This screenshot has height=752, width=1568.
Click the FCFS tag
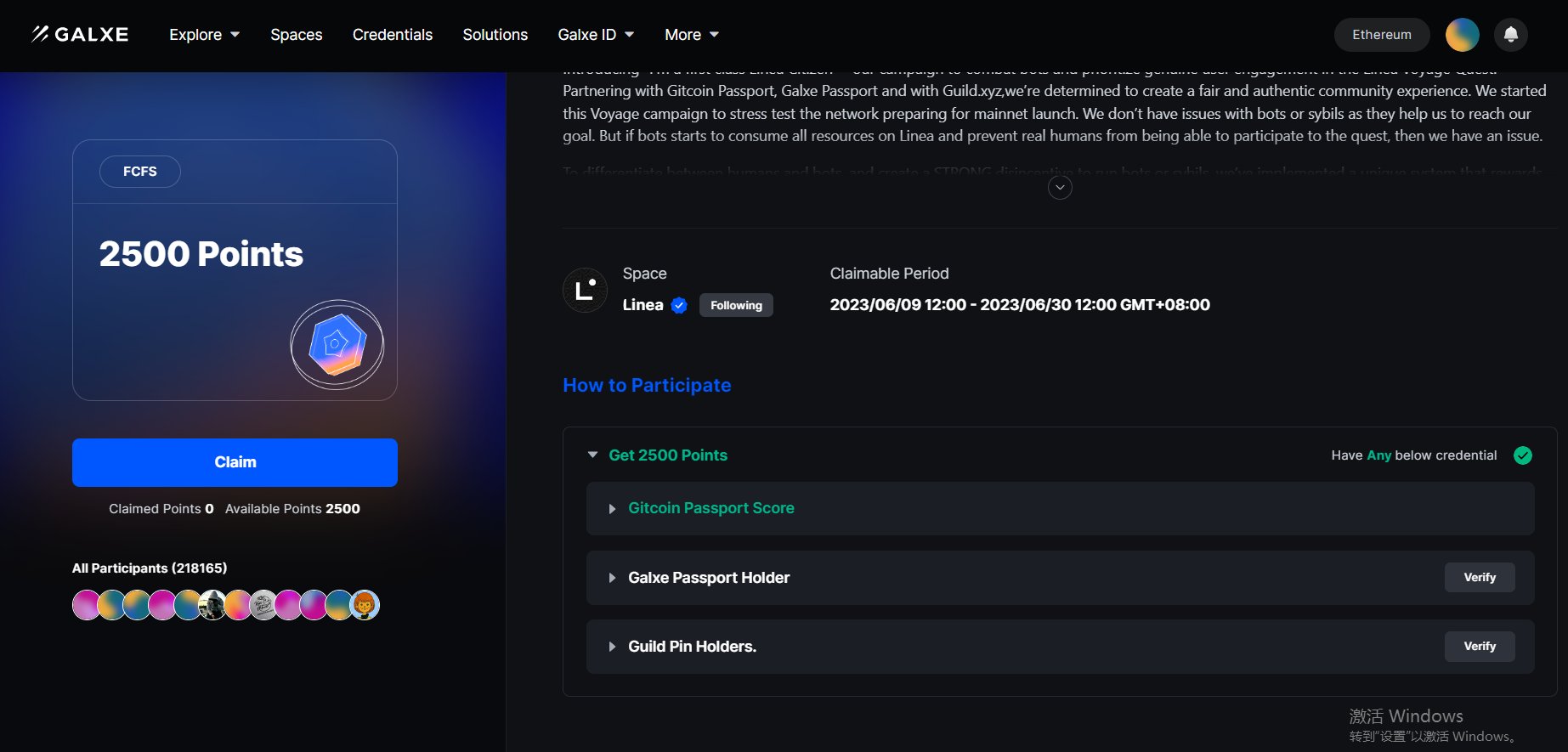[140, 172]
